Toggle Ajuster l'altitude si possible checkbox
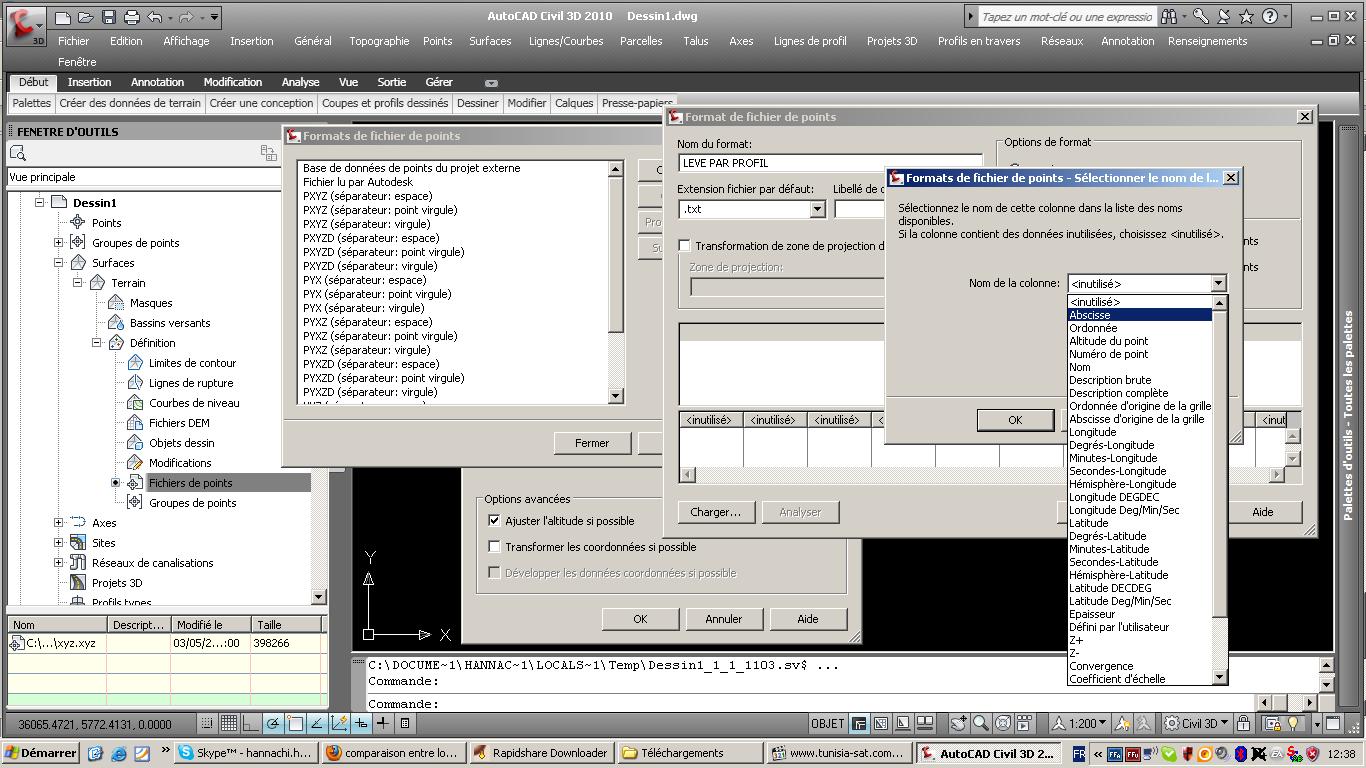Image resolution: width=1366 pixels, height=768 pixels. point(494,521)
